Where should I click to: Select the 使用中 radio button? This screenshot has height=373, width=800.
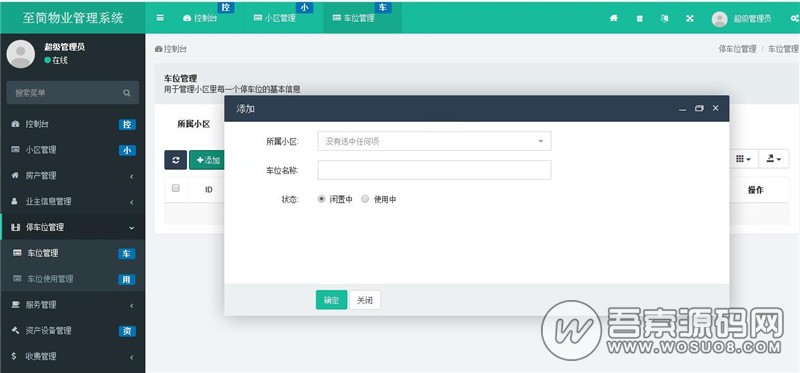(x=365, y=199)
